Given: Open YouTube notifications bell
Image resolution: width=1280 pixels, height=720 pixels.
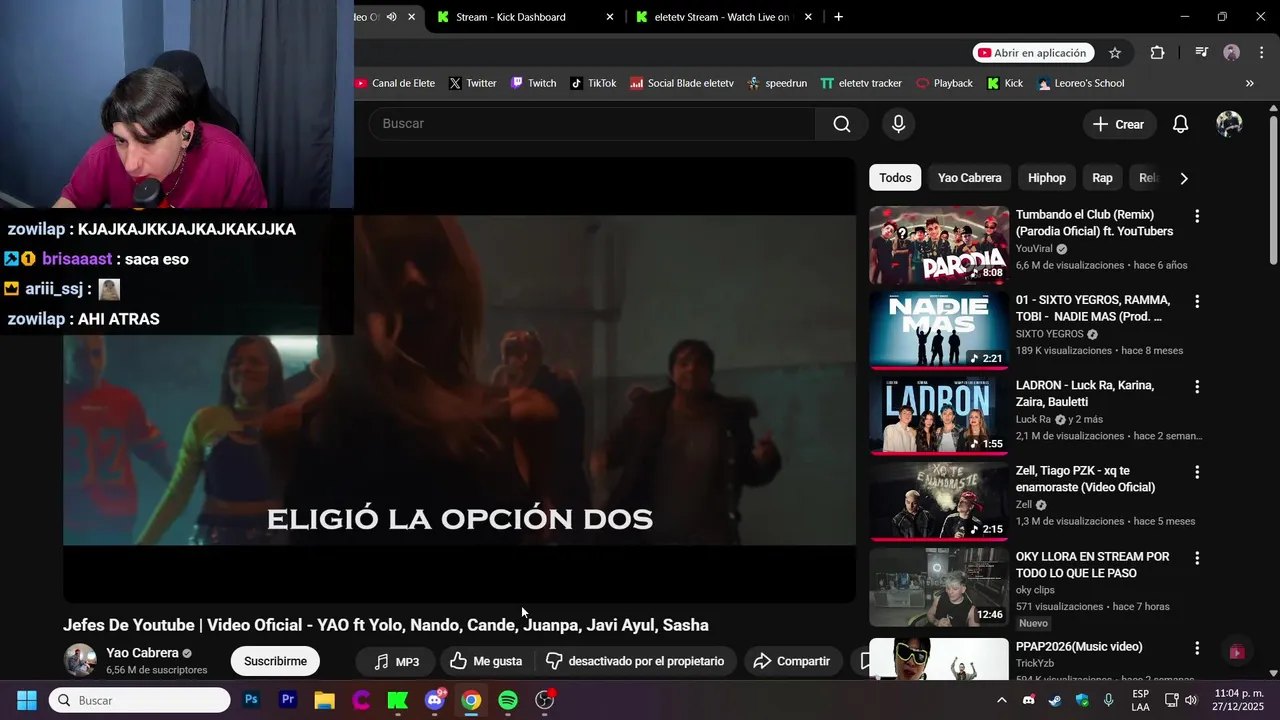Looking at the screenshot, I should [x=1180, y=124].
